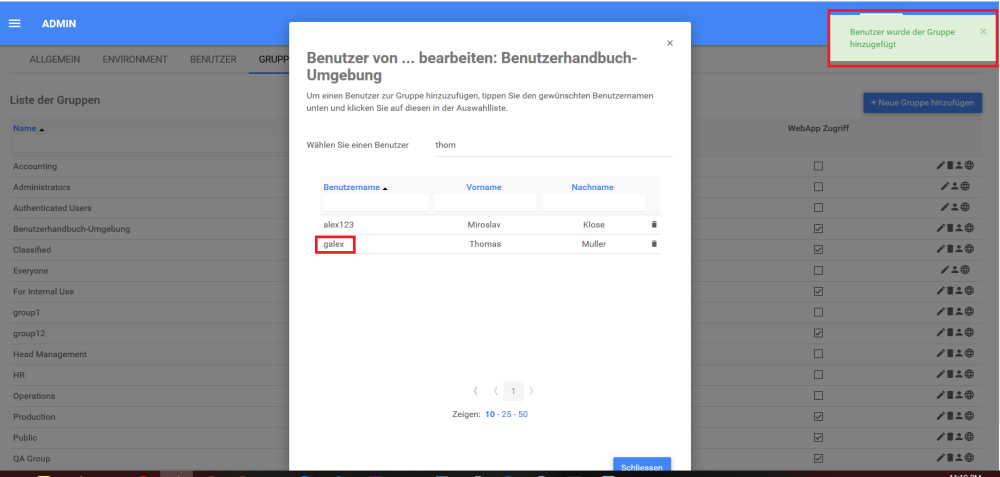This screenshot has width=1000, height=477.
Task: Open users of the HR group
Action: click(x=959, y=374)
